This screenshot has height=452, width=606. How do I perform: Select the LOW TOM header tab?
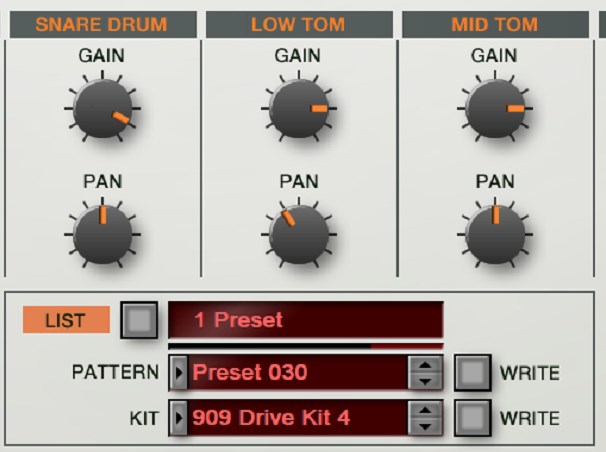tap(298, 24)
